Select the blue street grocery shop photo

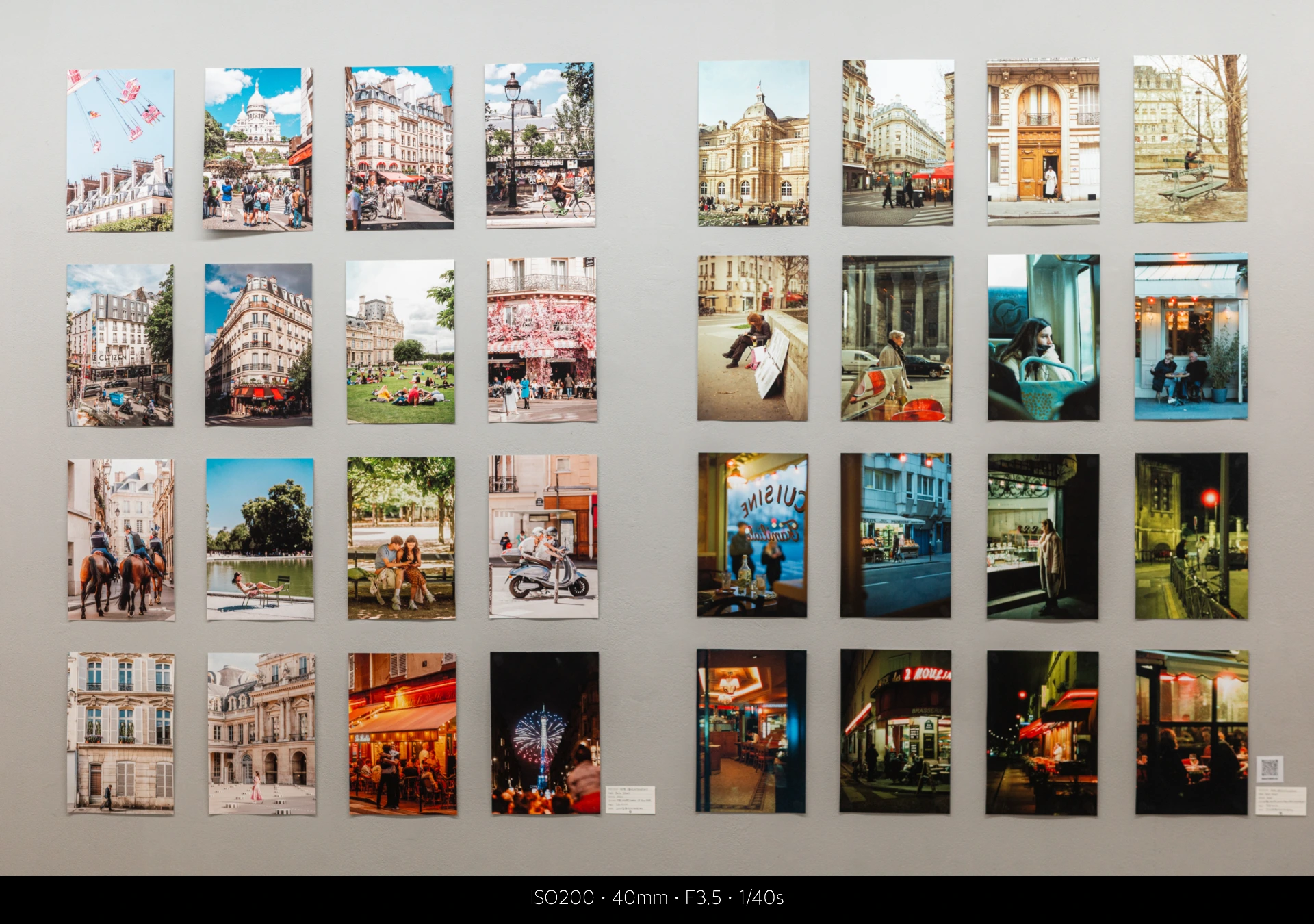(896, 535)
